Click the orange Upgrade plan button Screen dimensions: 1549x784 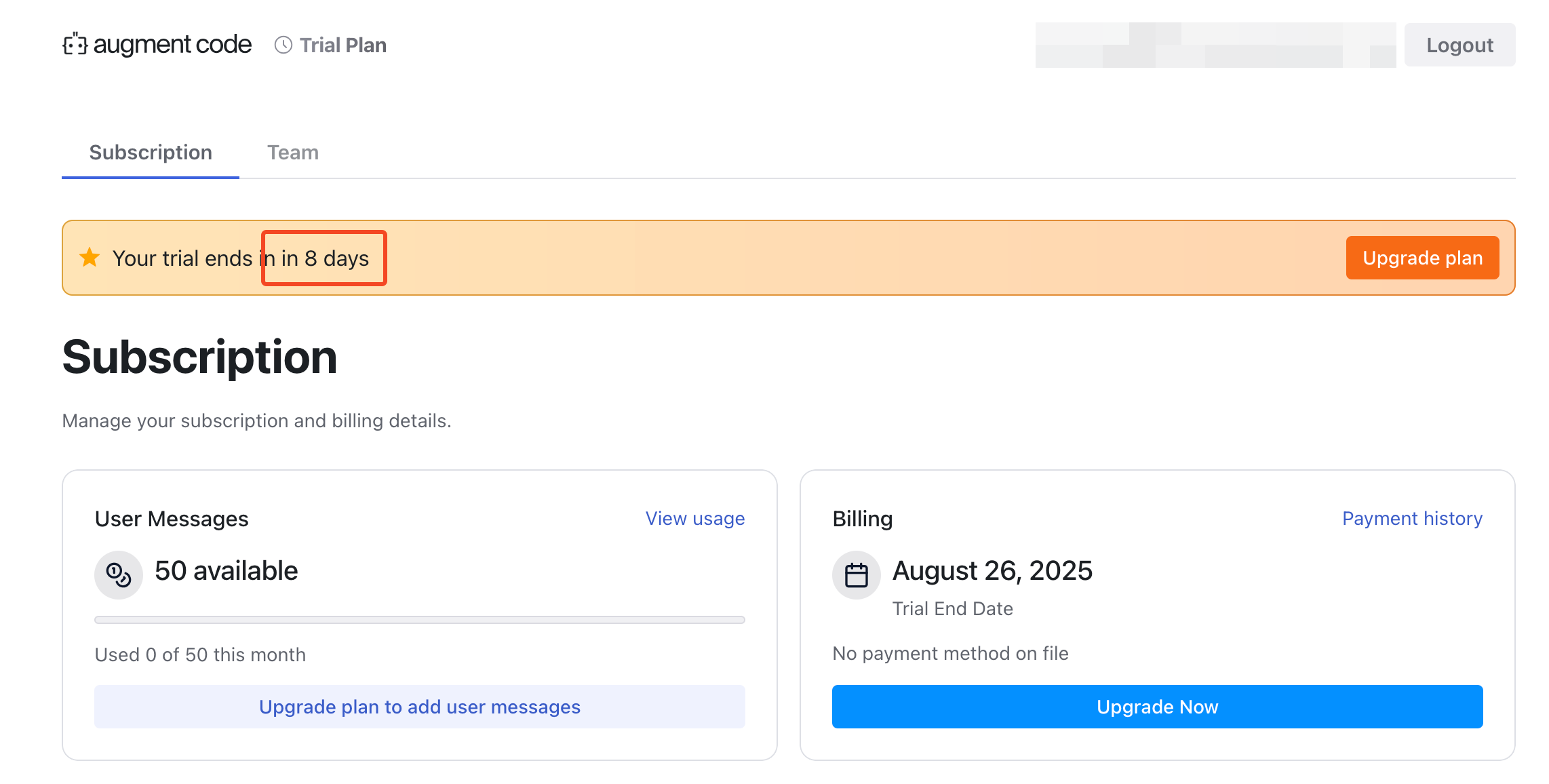tap(1422, 258)
